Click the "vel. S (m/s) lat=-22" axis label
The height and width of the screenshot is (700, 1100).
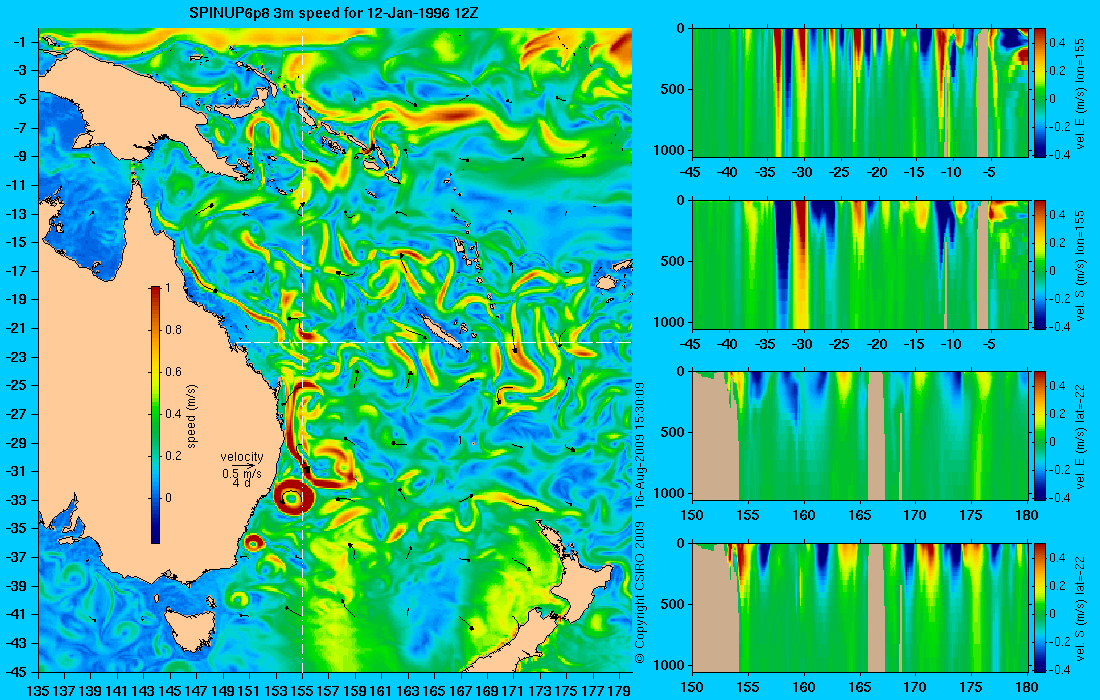[1080, 607]
